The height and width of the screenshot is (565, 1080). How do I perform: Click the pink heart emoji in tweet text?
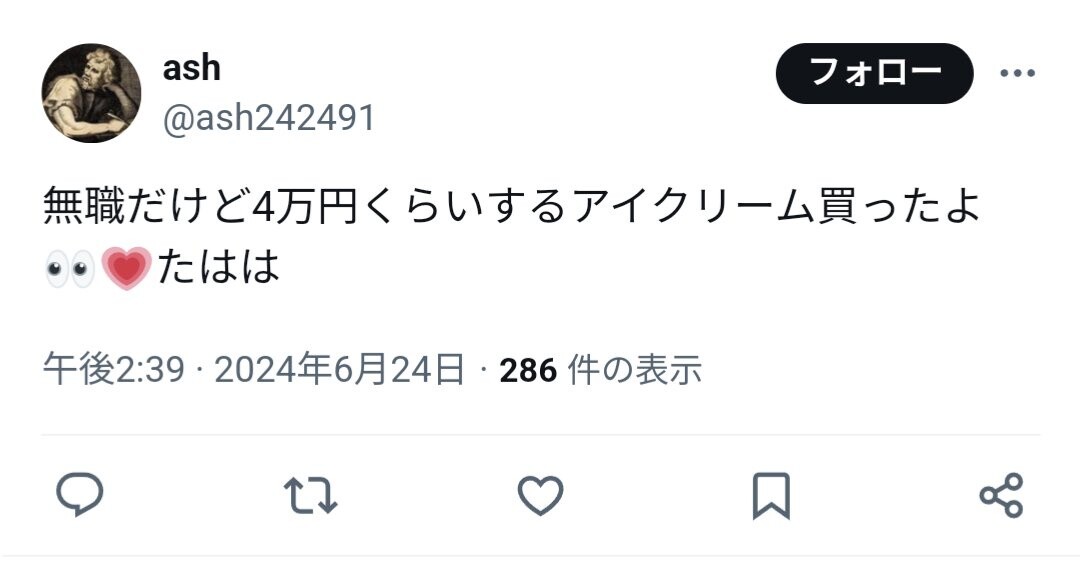(x=126, y=267)
